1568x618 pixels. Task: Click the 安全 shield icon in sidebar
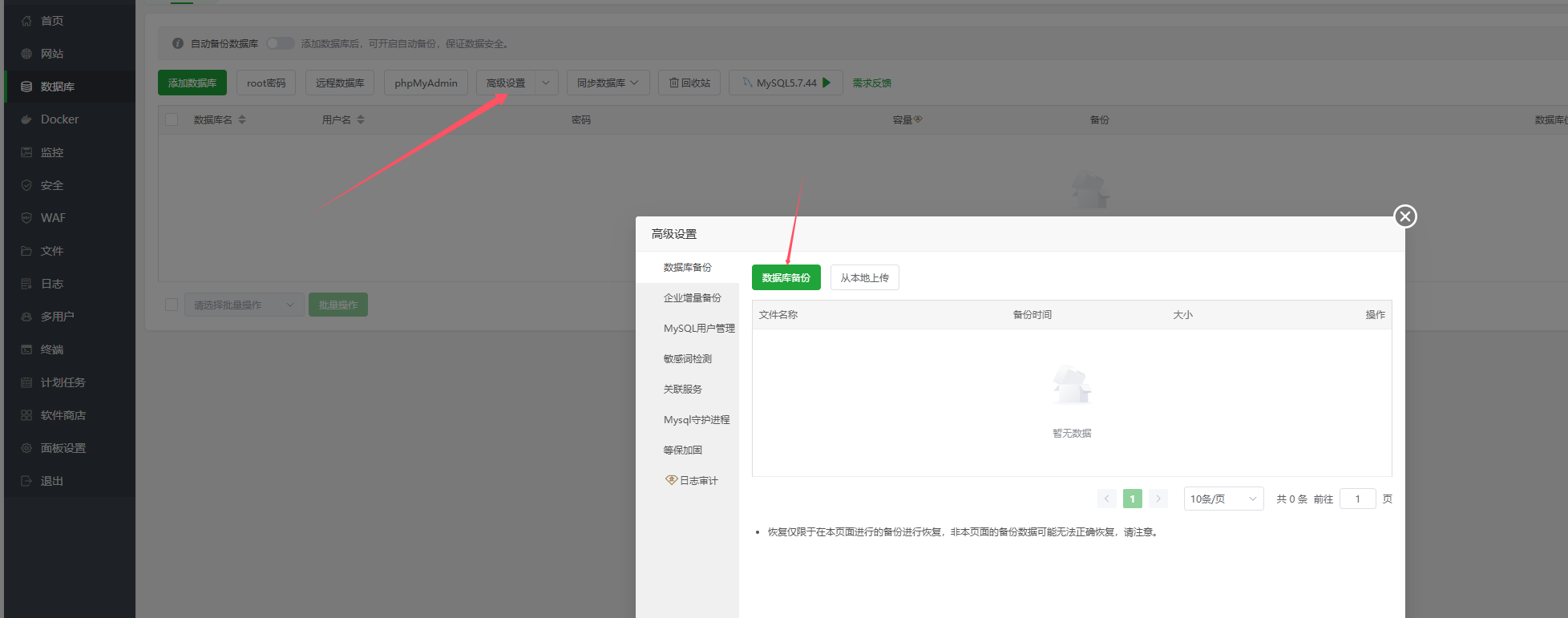click(x=26, y=185)
